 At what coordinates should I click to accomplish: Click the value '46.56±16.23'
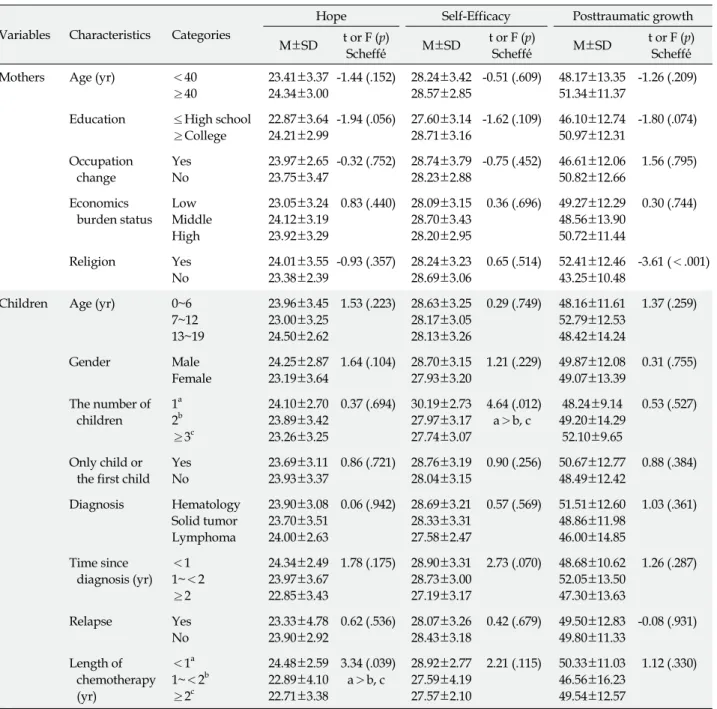(x=592, y=680)
